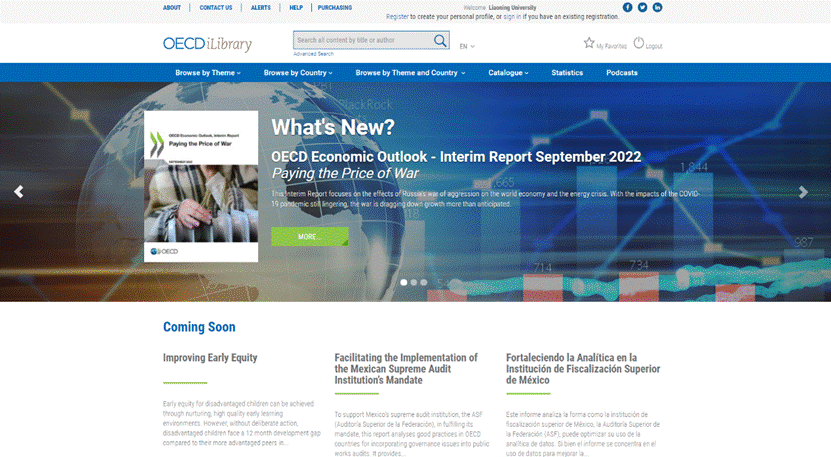
Task: Click the Logout power icon
Action: tap(639, 43)
